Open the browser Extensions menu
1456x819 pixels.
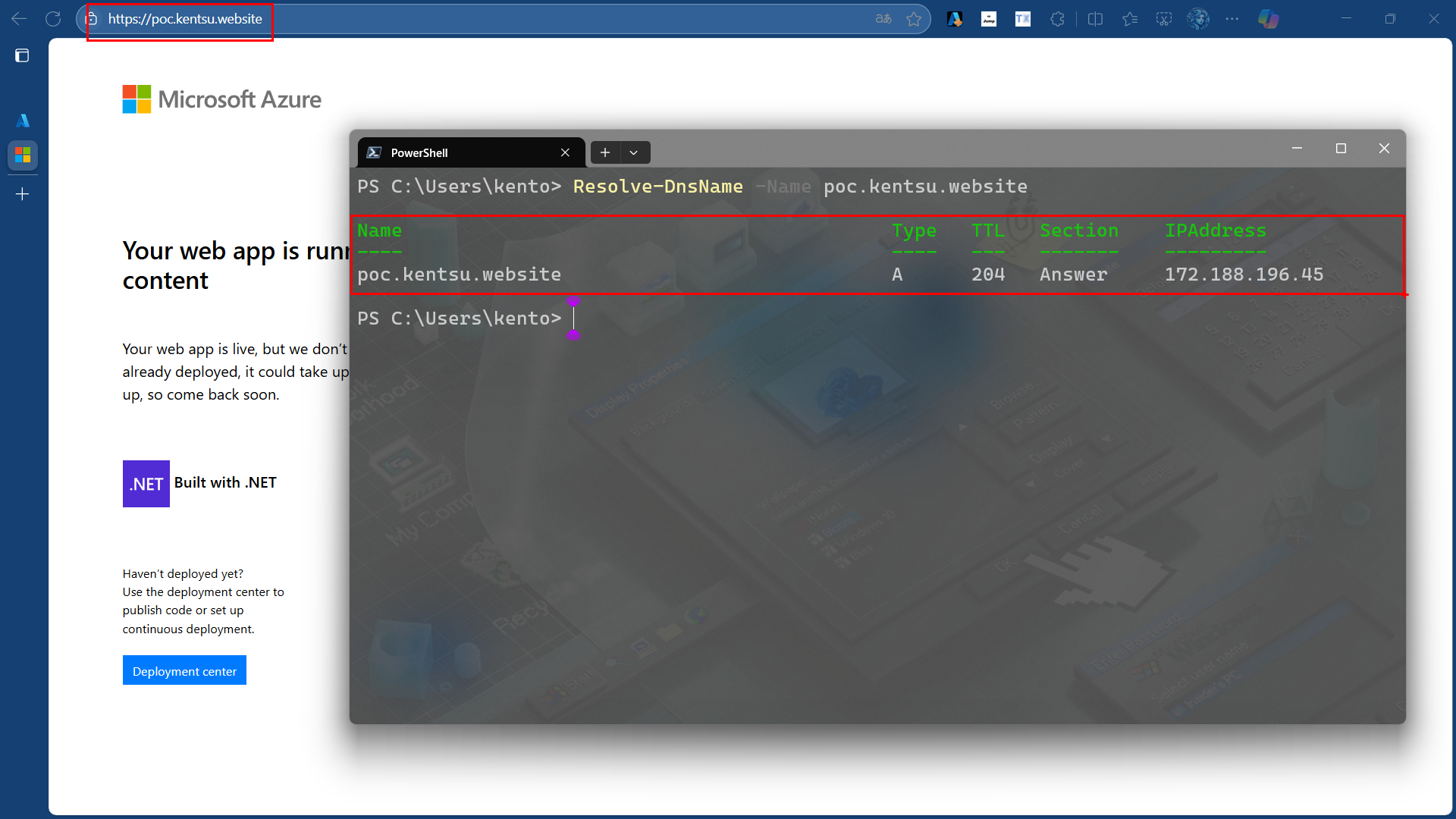point(1058,19)
